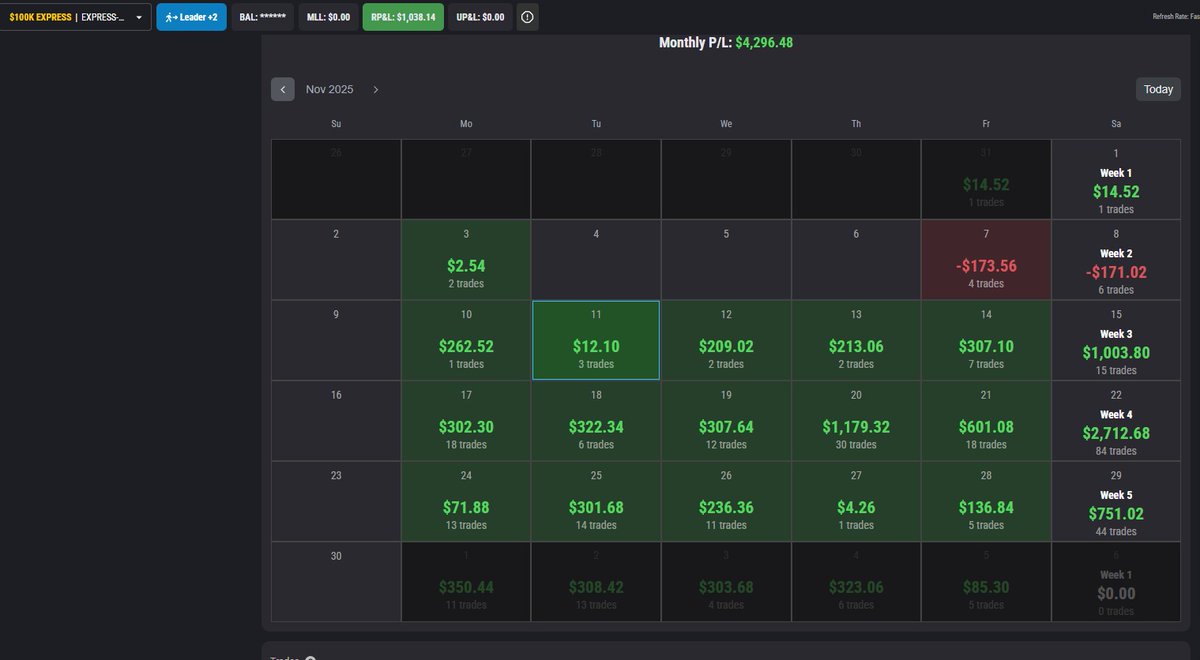Select November 3 cell showing $2.54
The image size is (1200, 660).
[466, 260]
